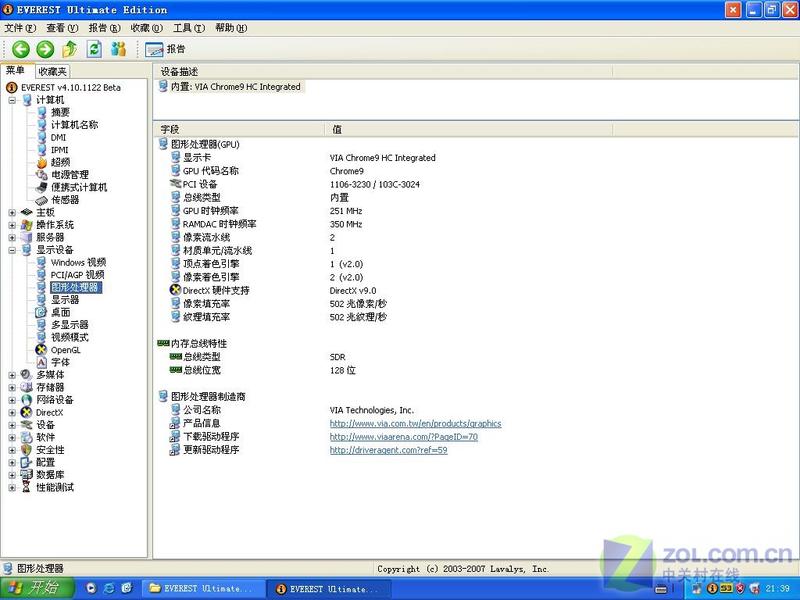
Task: Expand the 网络设备 tree node
Action: 12,400
